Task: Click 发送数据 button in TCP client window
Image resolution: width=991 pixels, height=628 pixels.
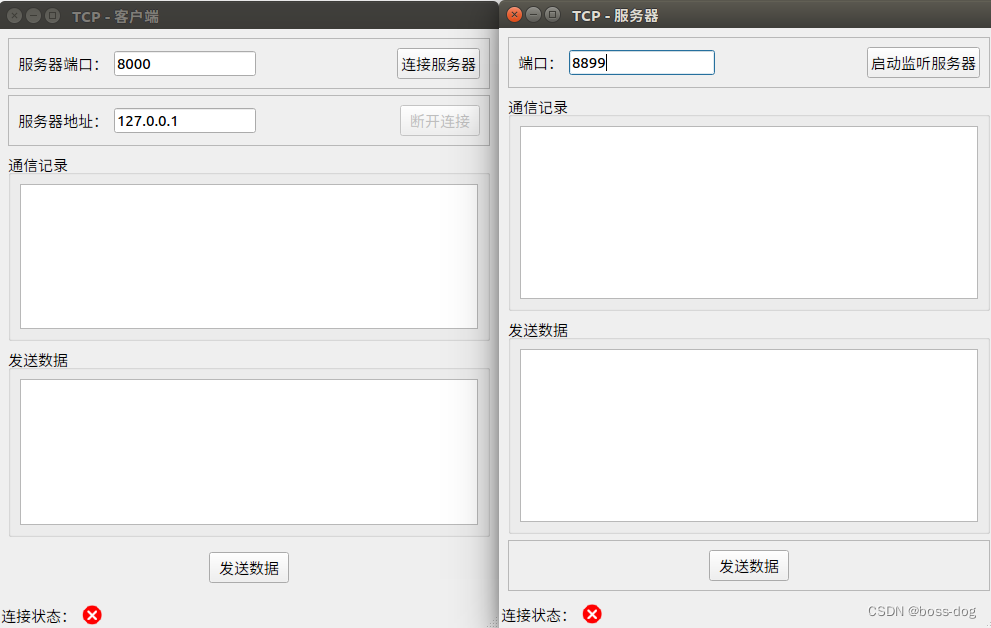Action: point(248,567)
